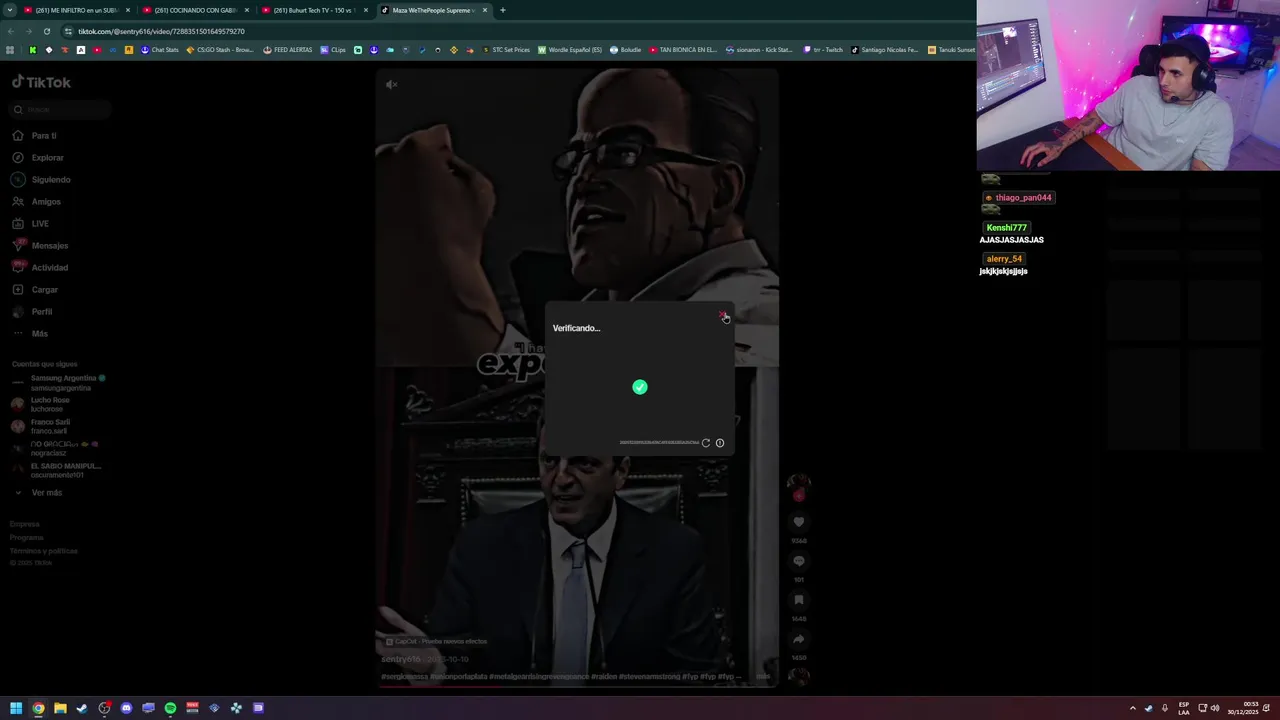Open the sentry616 creator name
1280x720 pixels.
point(400,659)
